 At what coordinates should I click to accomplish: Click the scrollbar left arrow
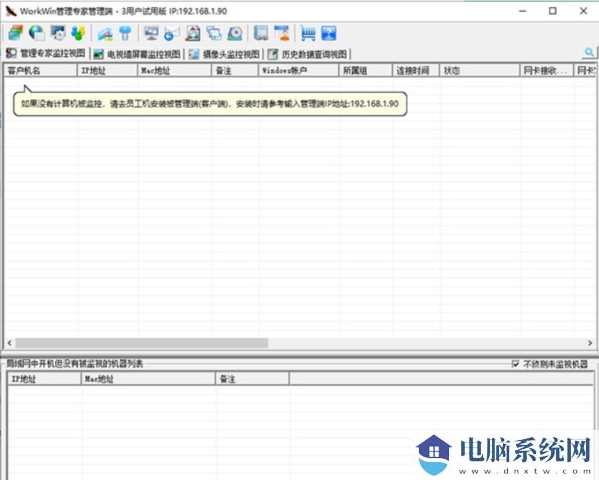pyautogui.click(x=10, y=343)
